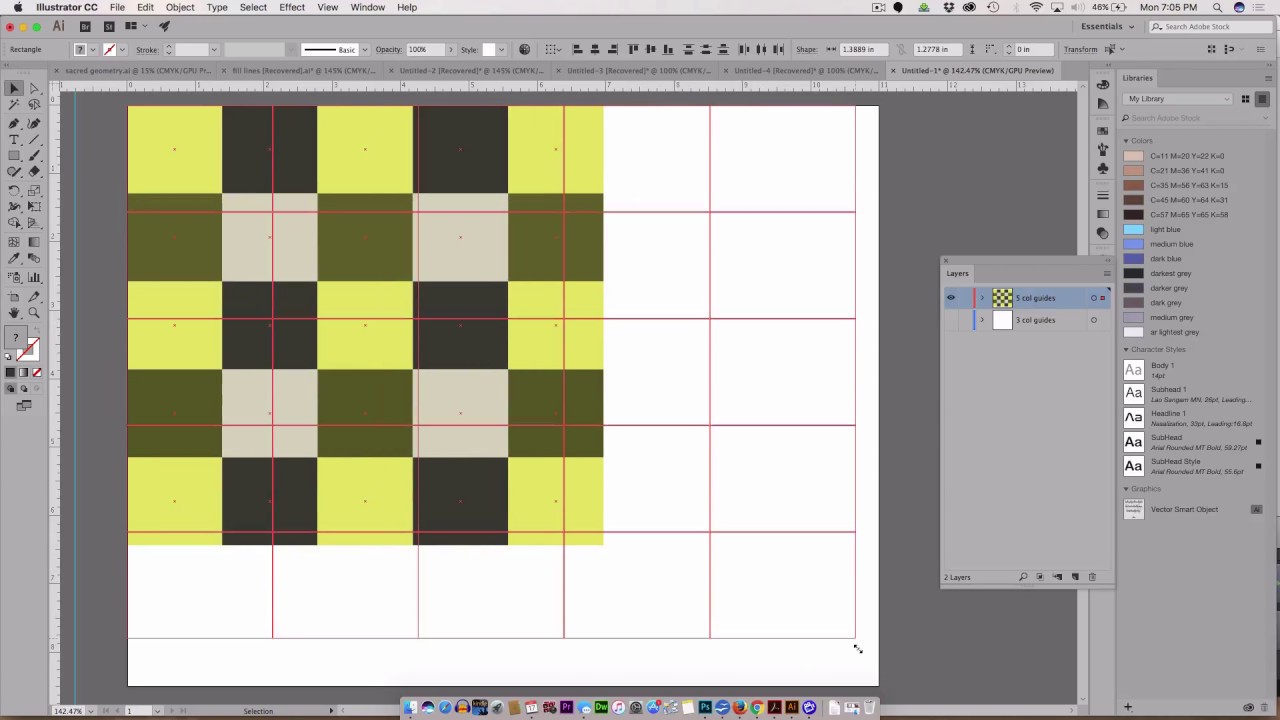The image size is (1280, 720).
Task: Click the Shape label in control bar
Action: pyautogui.click(x=806, y=50)
